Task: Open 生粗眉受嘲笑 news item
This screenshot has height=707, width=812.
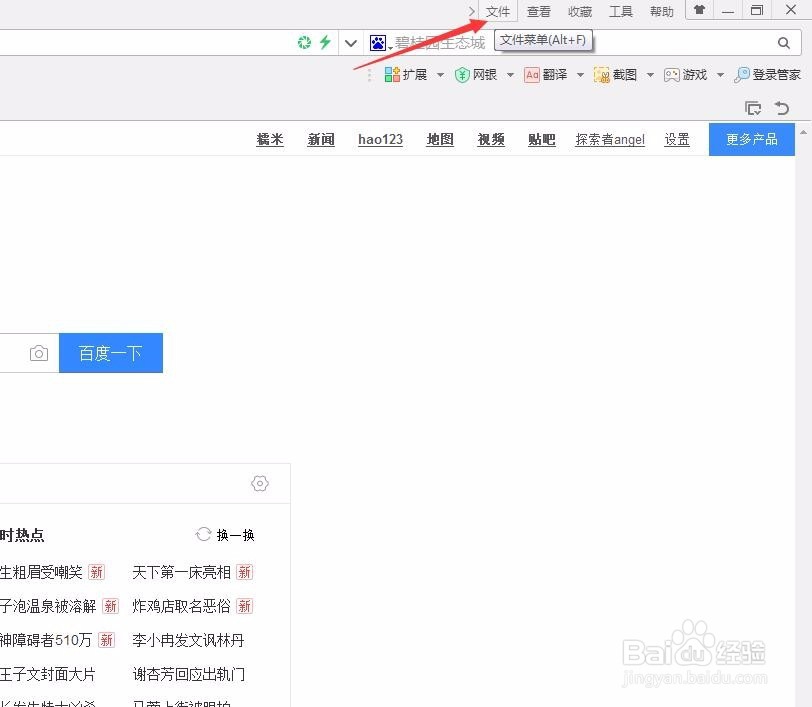Action: [41, 572]
